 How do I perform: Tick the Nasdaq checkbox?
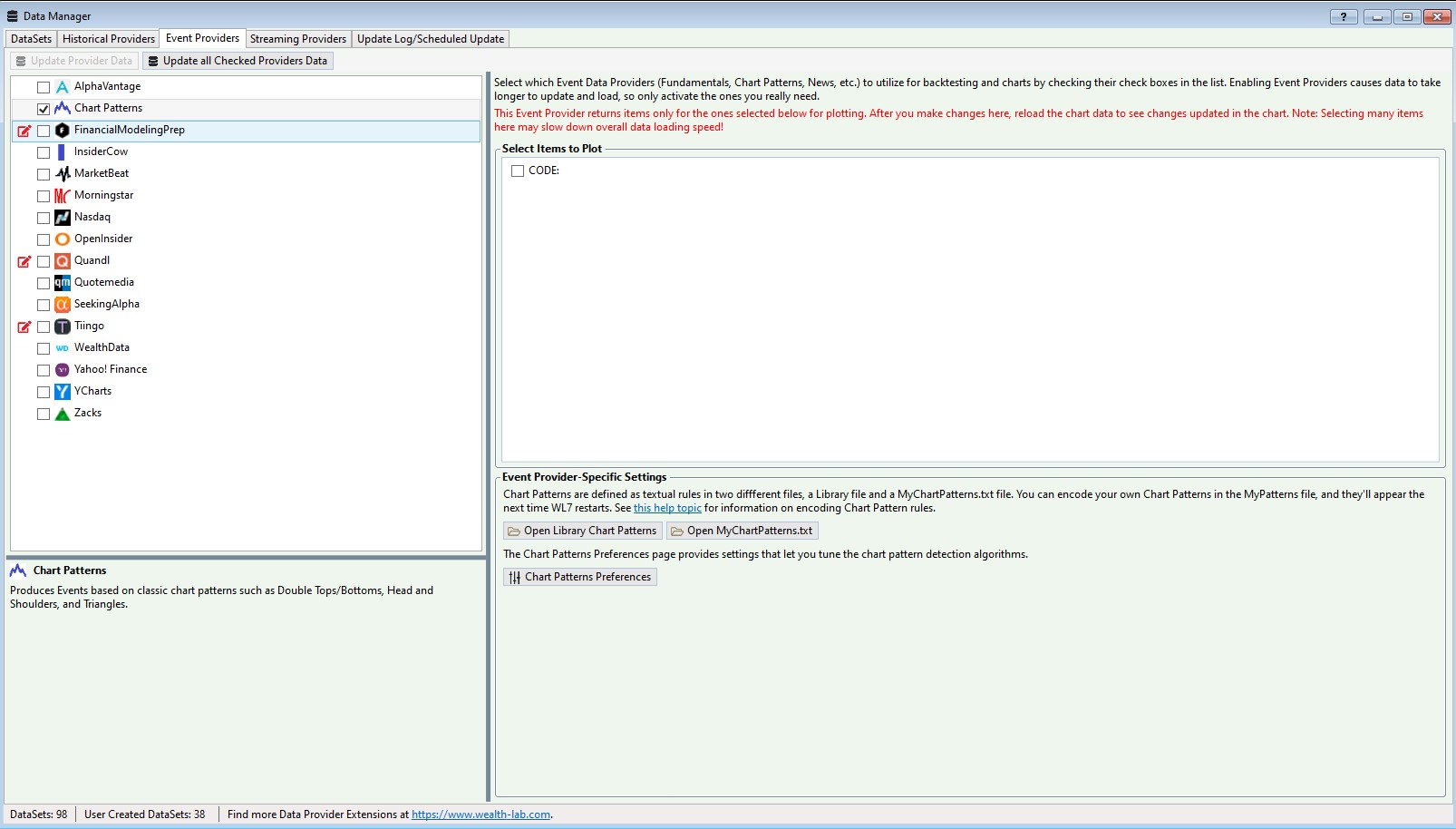(x=44, y=218)
